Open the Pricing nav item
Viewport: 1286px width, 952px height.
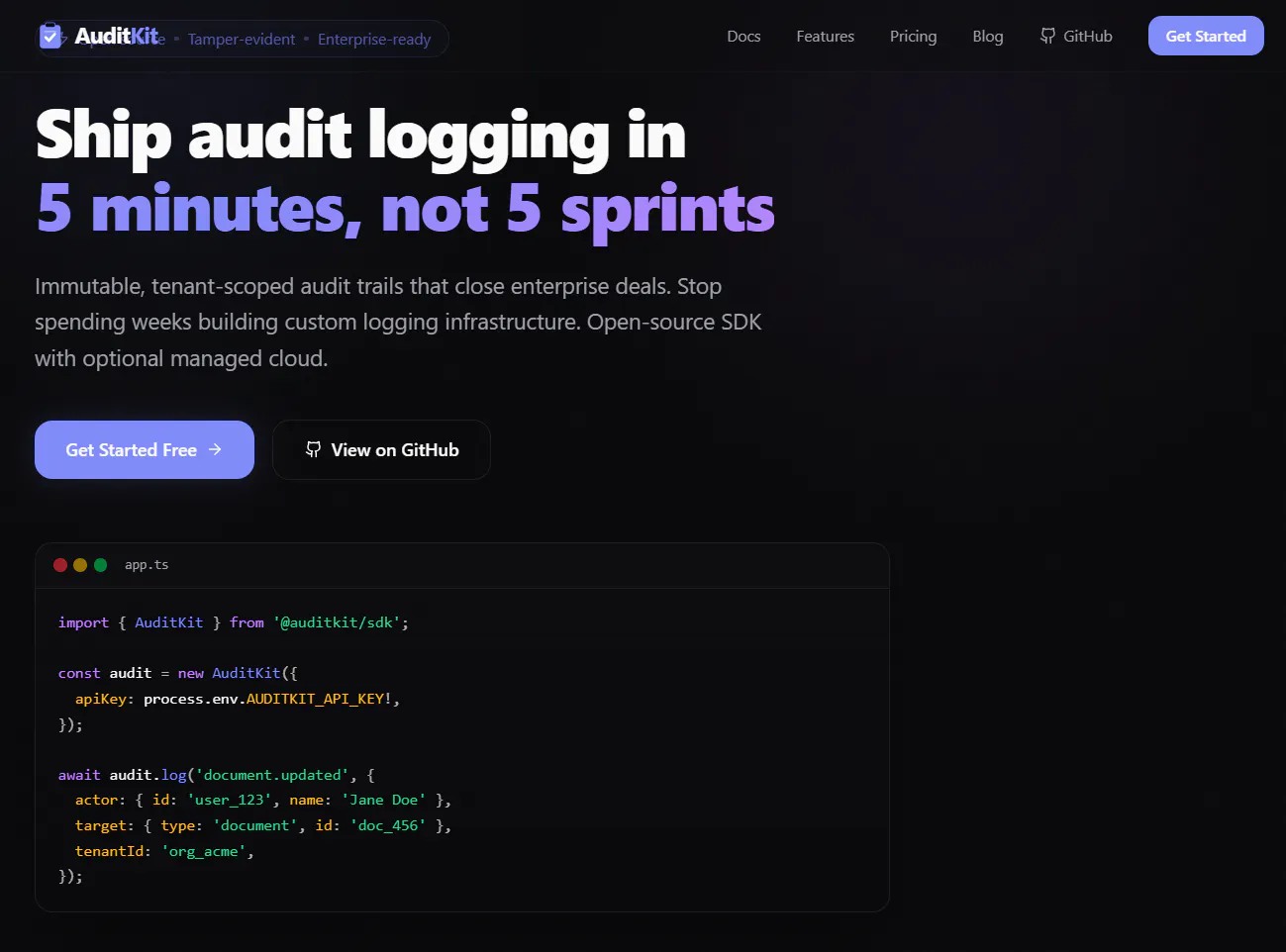tap(913, 36)
